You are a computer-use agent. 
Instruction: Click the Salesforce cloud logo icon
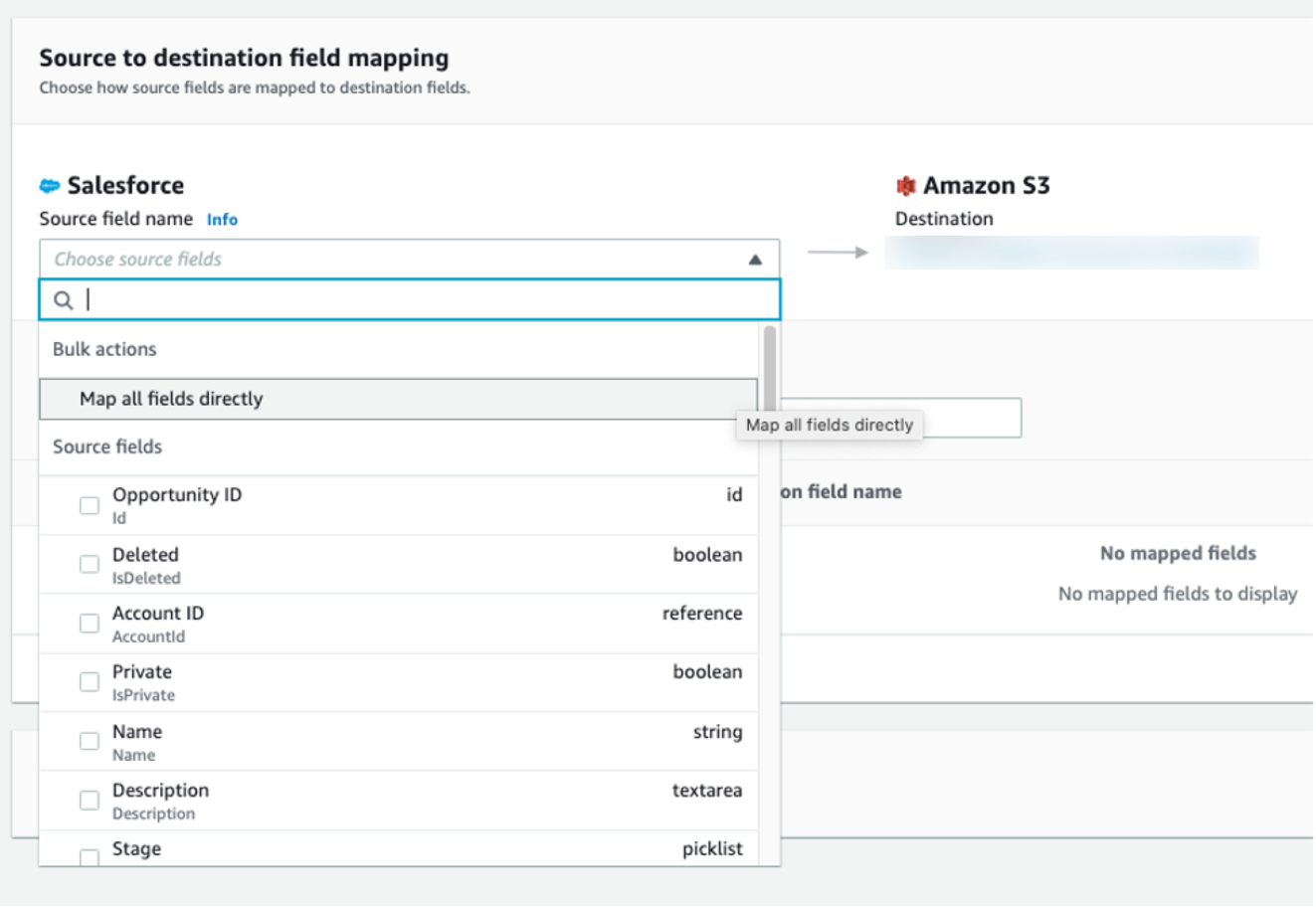click(x=50, y=186)
